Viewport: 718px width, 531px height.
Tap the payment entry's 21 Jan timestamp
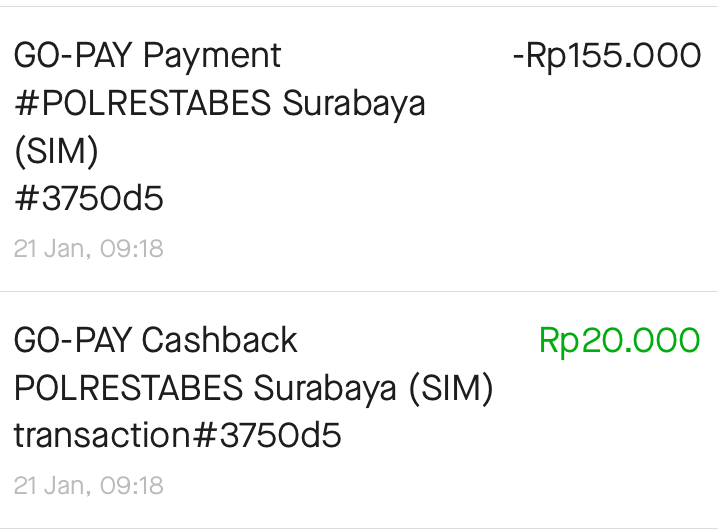(x=89, y=248)
